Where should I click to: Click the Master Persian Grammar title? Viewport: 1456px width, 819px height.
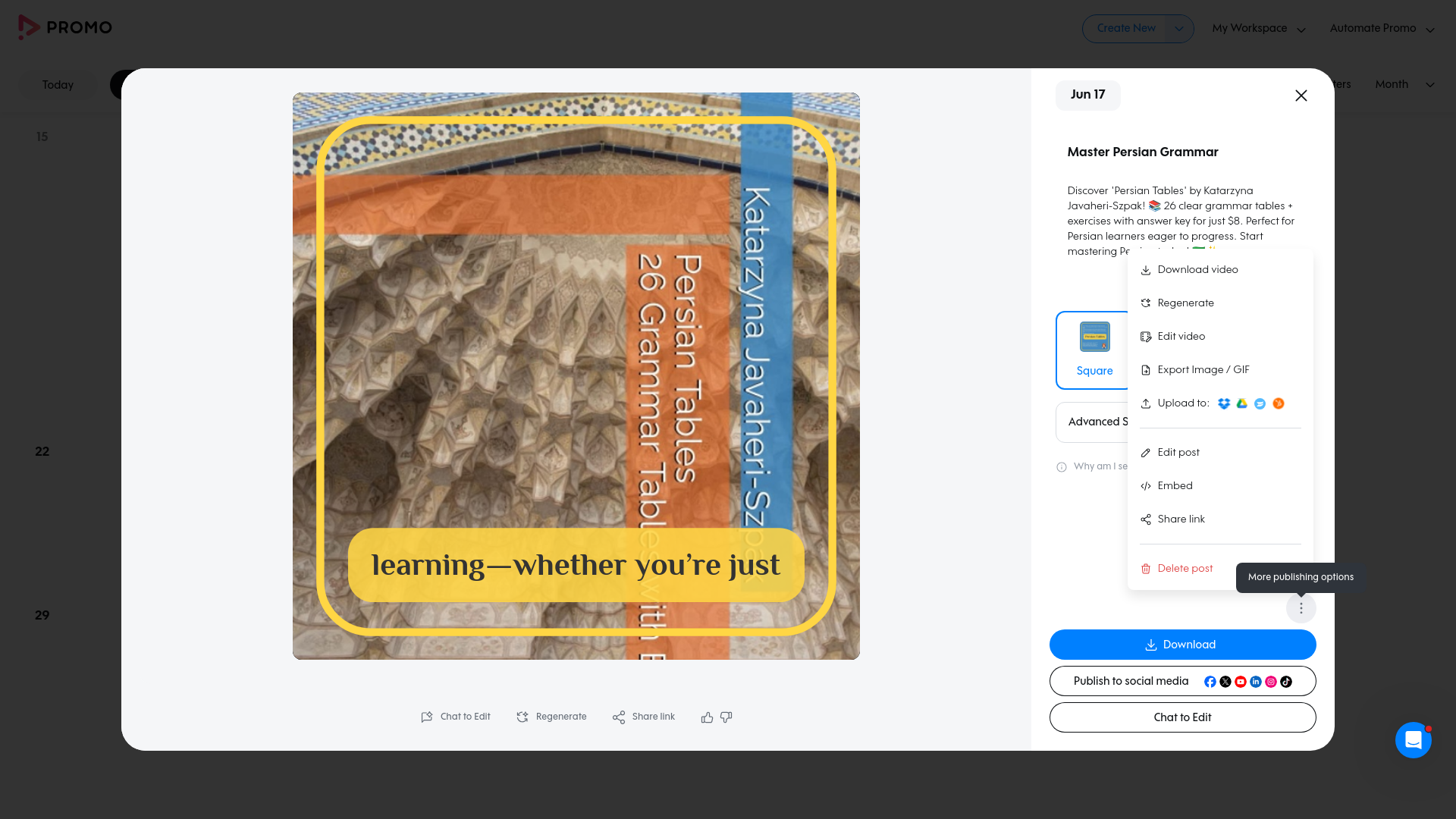1143,152
